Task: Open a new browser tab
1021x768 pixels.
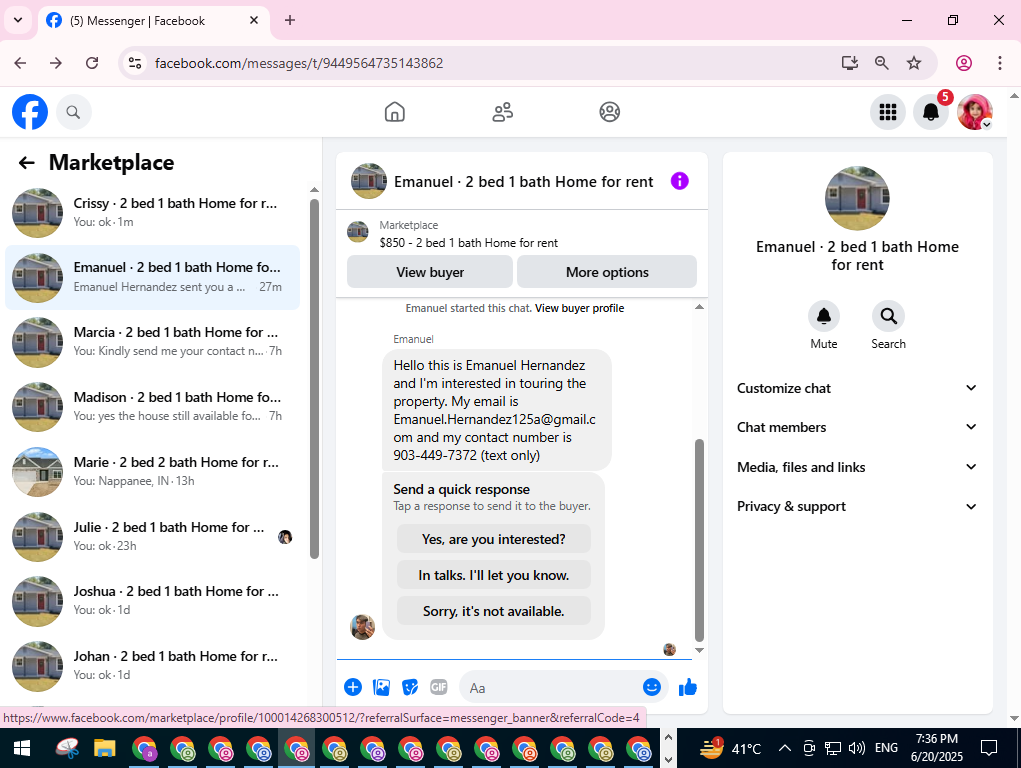Action: click(x=290, y=20)
